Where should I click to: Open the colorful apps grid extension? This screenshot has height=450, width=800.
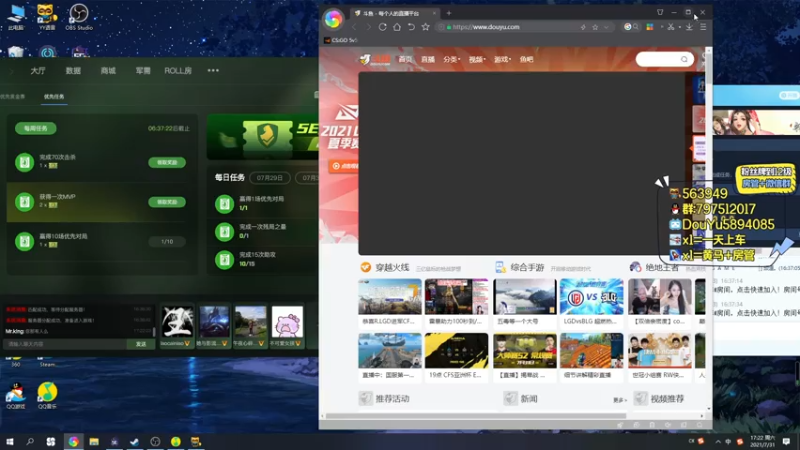pos(649,27)
